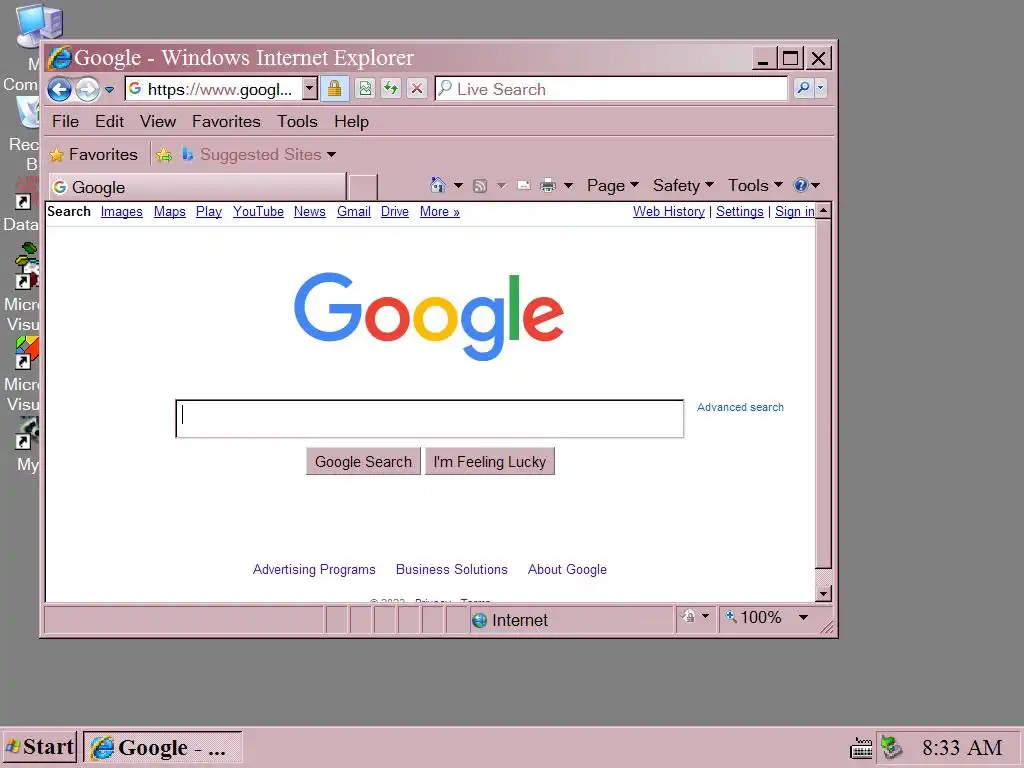This screenshot has width=1024, height=768.
Task: Open the Settings link
Action: 740,212
